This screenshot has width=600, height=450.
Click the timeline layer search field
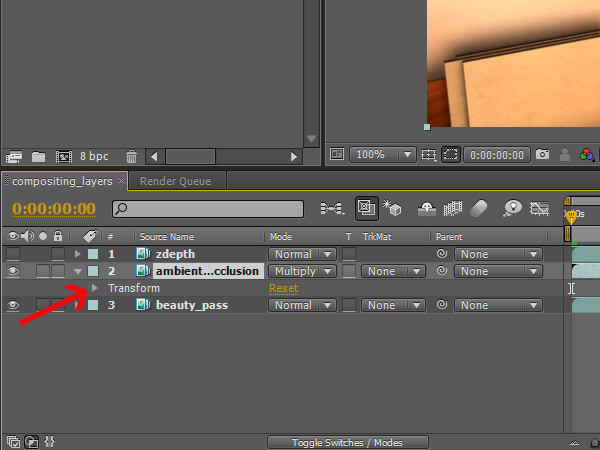[208, 209]
